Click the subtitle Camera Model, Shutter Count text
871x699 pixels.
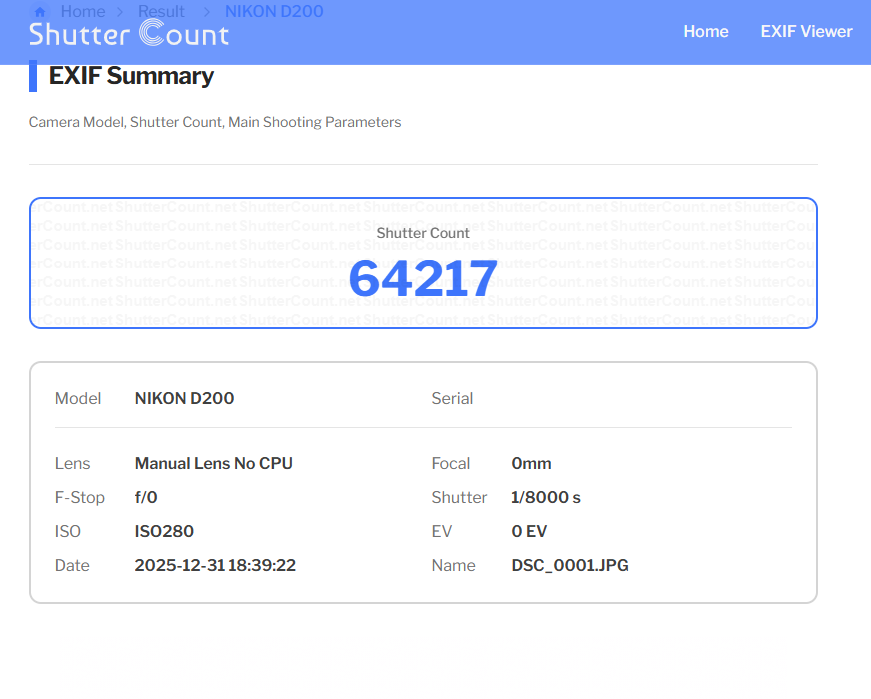215,122
